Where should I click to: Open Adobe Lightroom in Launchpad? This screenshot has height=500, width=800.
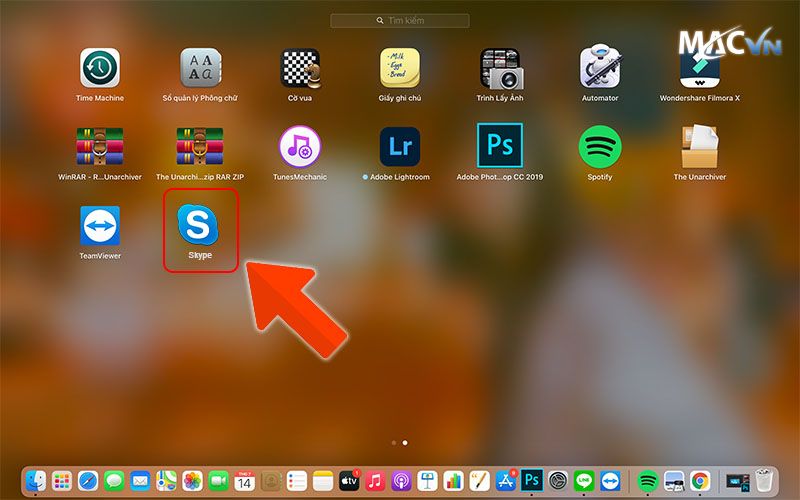(399, 146)
